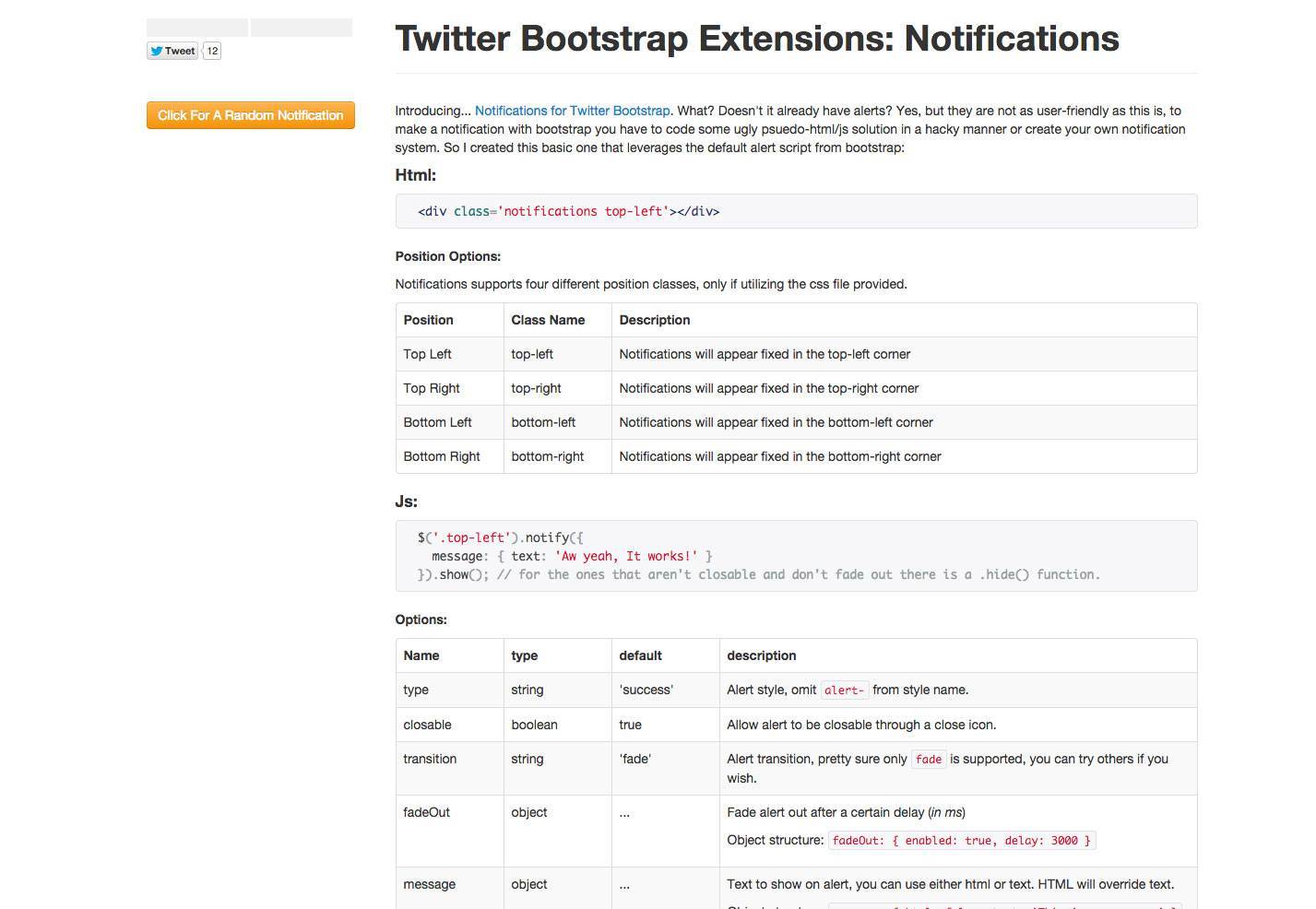Select the true default value cell
Image resolution: width=1316 pixels, height=909 pixels.
(666, 725)
